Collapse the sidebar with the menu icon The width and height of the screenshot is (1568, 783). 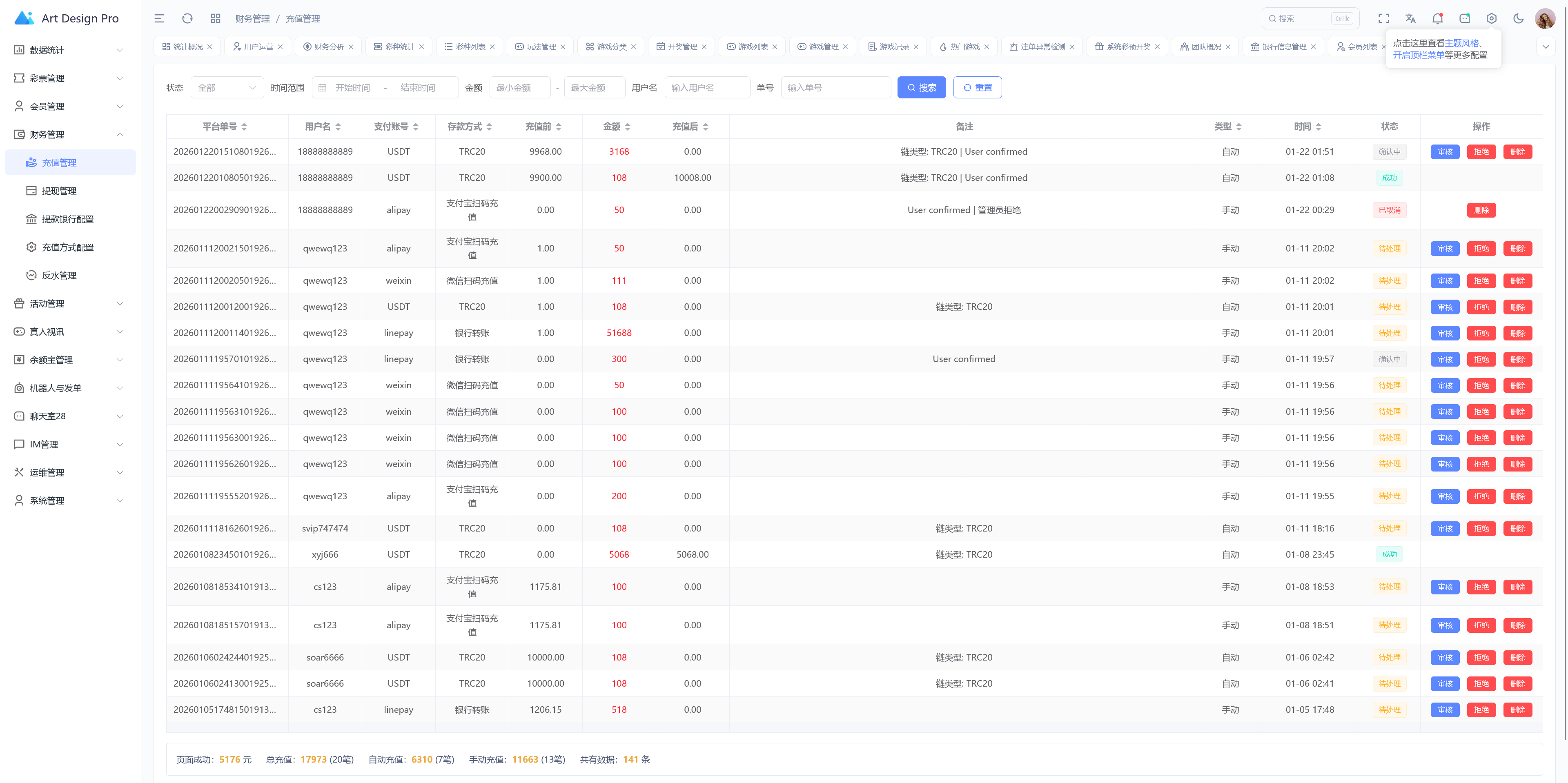tap(159, 18)
